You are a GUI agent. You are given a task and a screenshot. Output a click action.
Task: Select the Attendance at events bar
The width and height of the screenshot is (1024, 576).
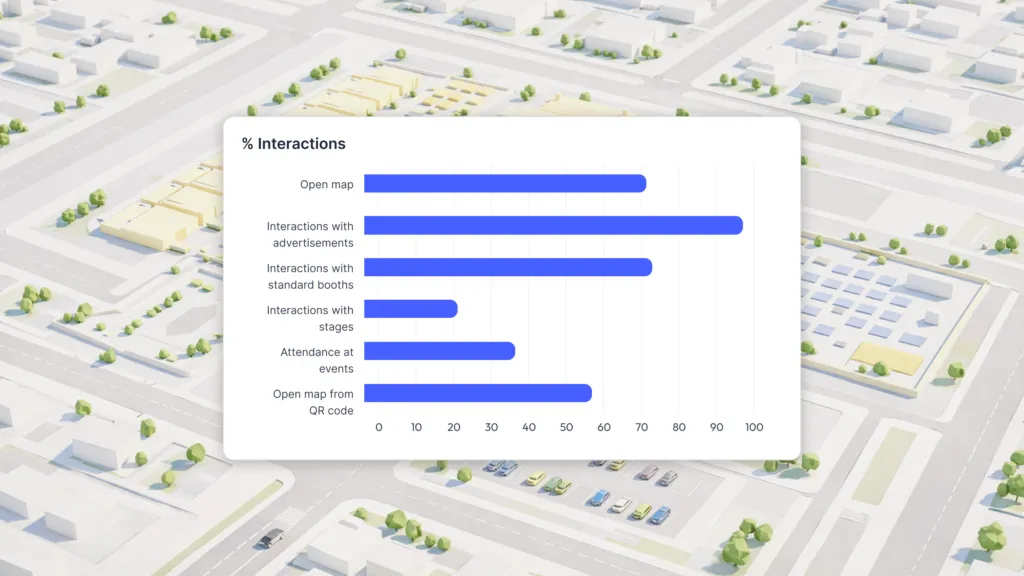pos(439,351)
